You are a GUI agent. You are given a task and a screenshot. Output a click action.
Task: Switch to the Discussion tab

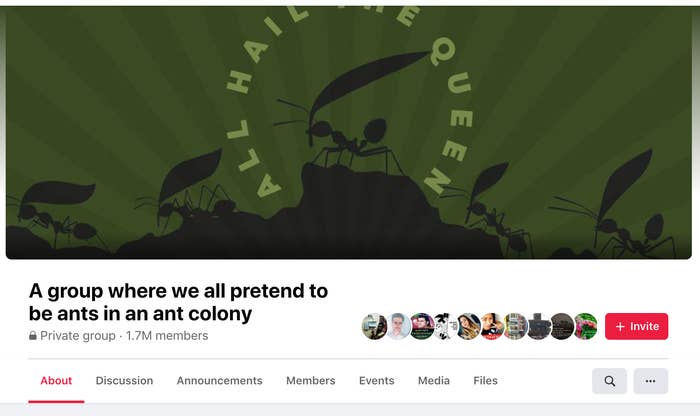click(x=124, y=381)
